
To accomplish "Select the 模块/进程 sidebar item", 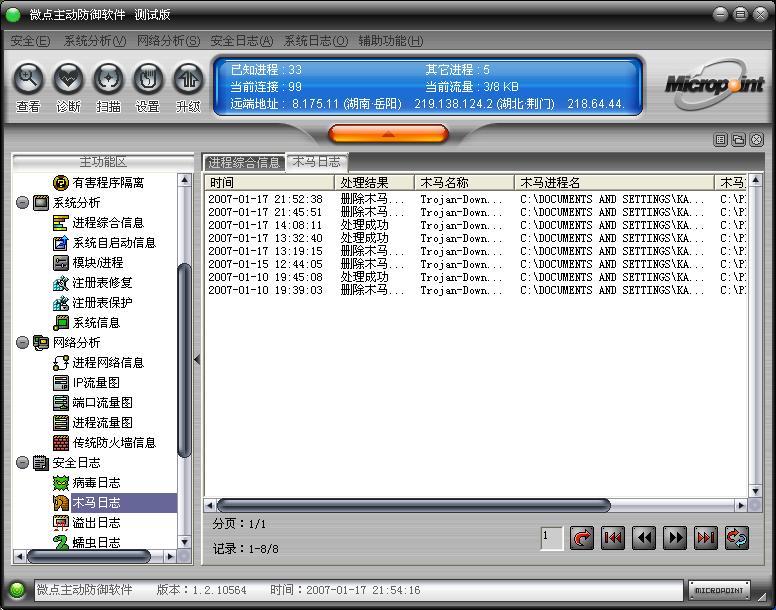I will click(88, 263).
